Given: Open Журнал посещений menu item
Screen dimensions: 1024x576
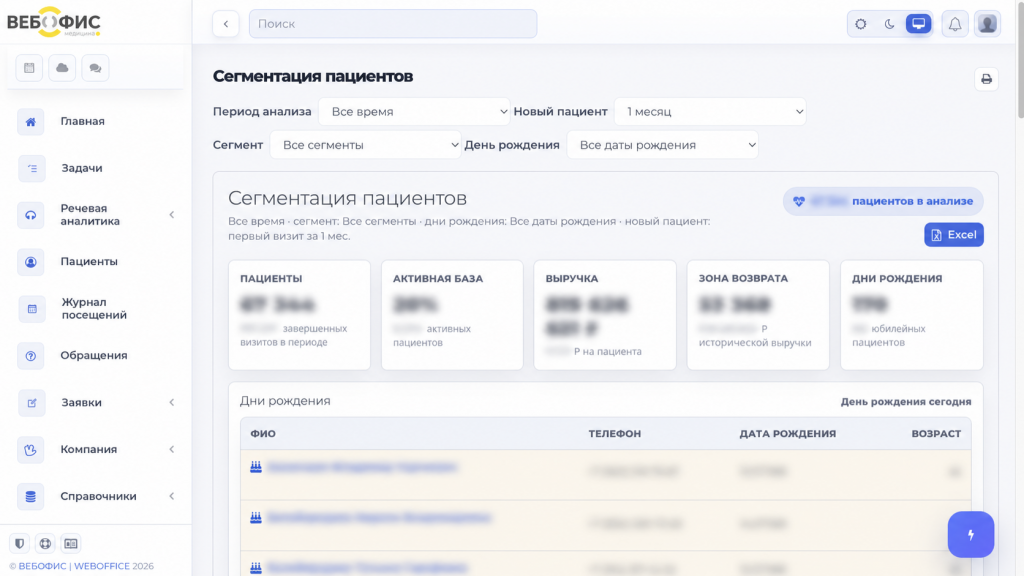Looking at the screenshot, I should (96, 309).
